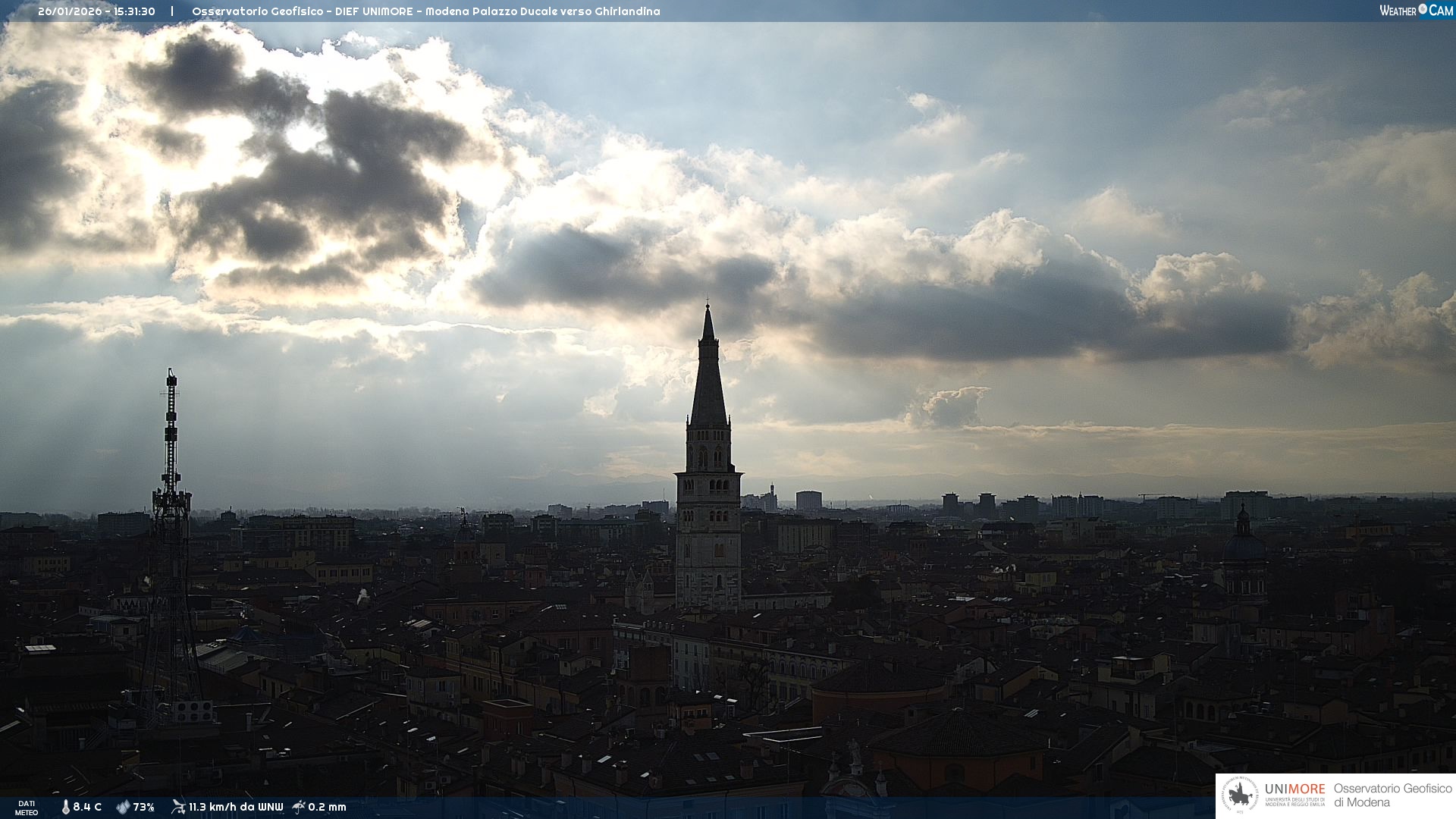Click the bright sun glow behind the clouds

coord(303,138)
